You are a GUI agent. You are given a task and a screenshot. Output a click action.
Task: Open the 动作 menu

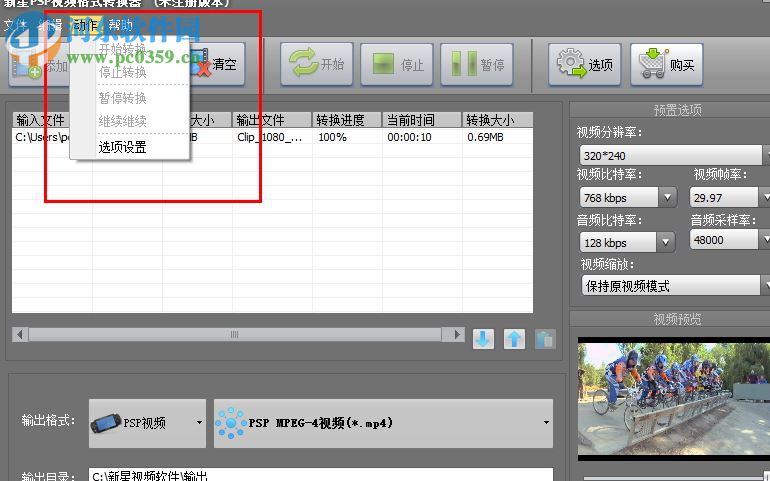pyautogui.click(x=85, y=25)
